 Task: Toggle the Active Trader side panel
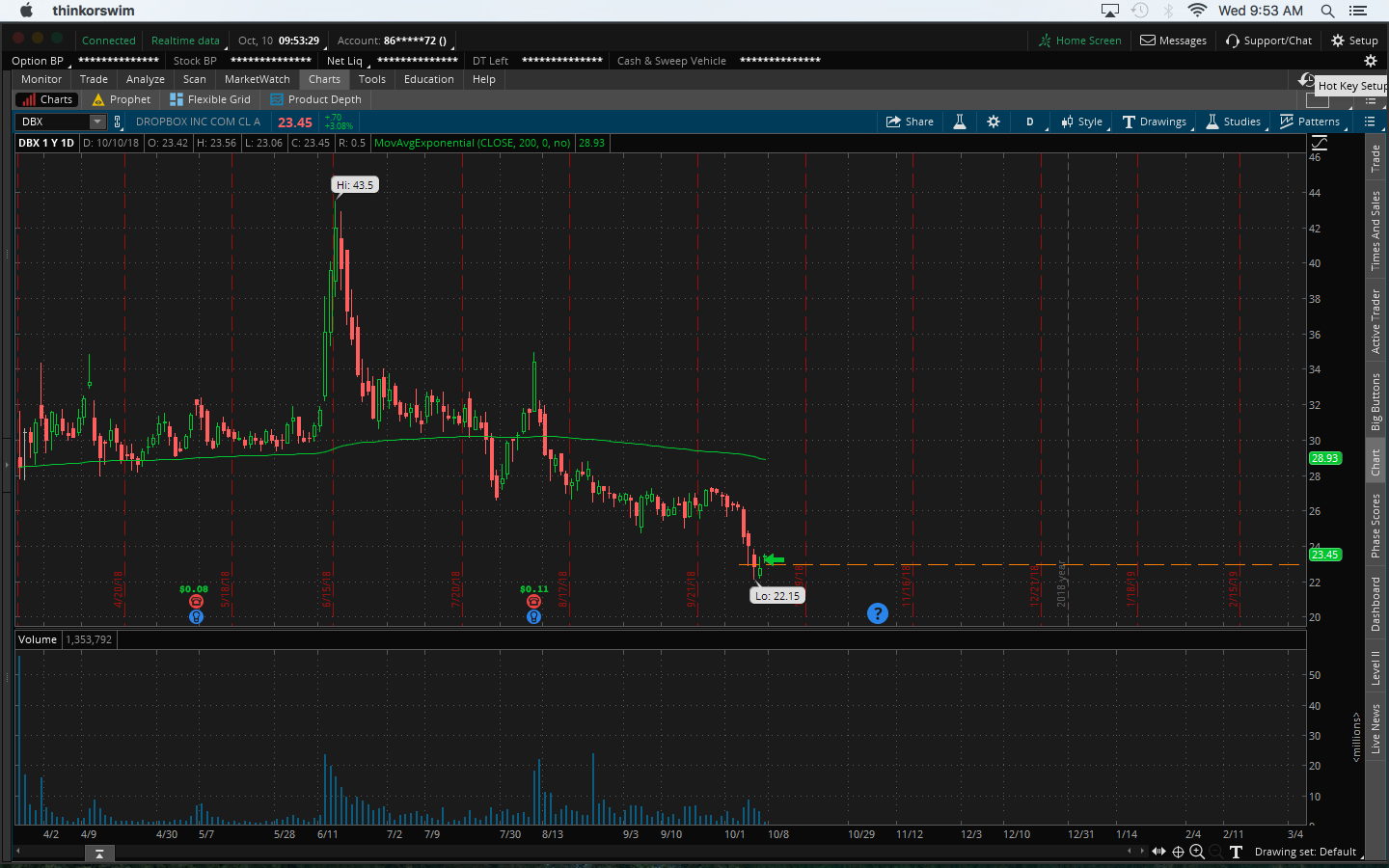[x=1376, y=321]
